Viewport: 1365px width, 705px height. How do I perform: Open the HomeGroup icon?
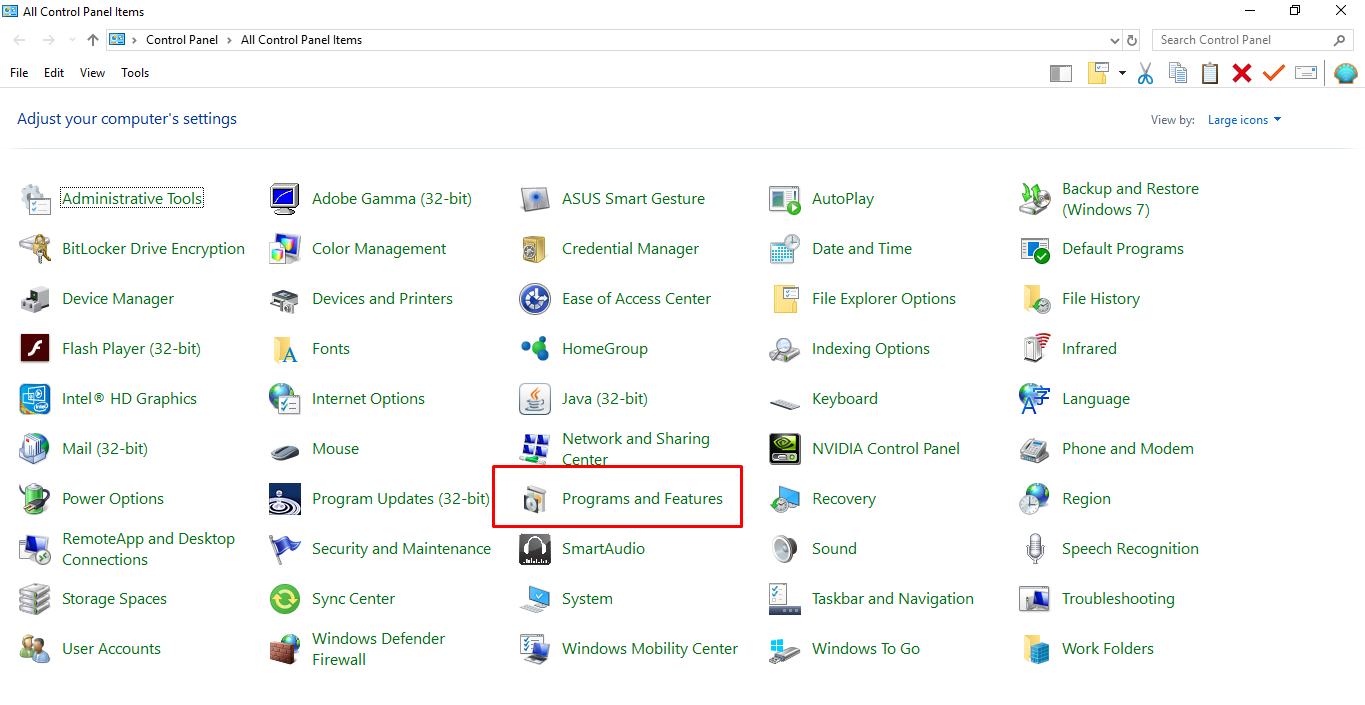pos(535,349)
